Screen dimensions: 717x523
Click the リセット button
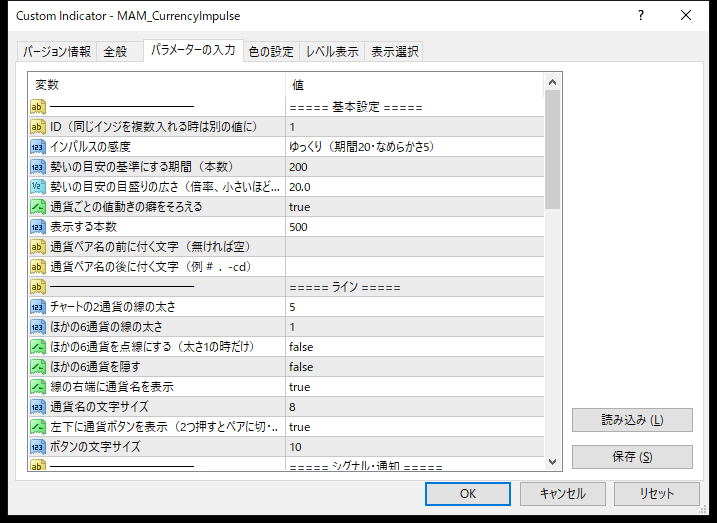tap(657, 494)
